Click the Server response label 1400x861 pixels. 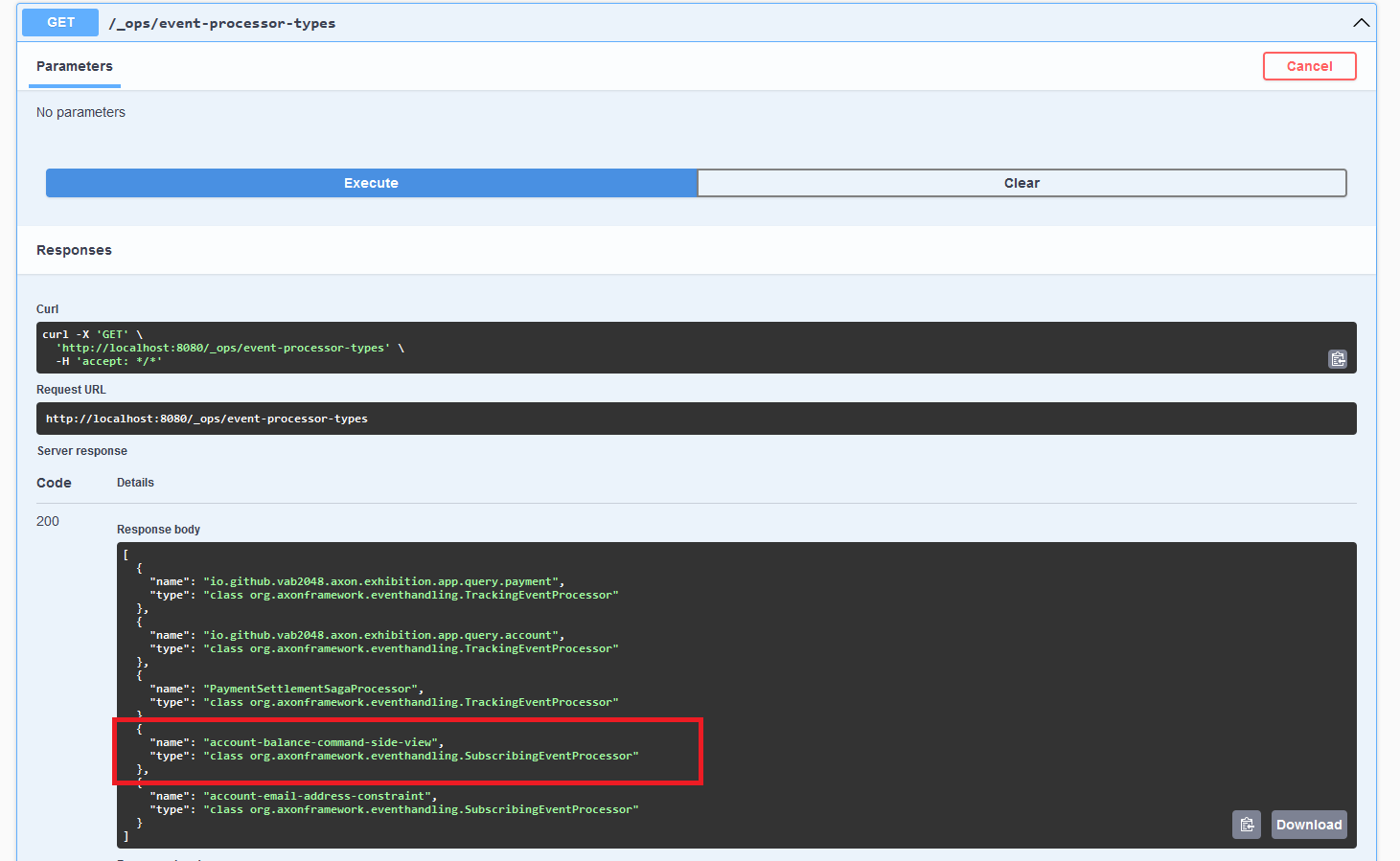point(81,450)
